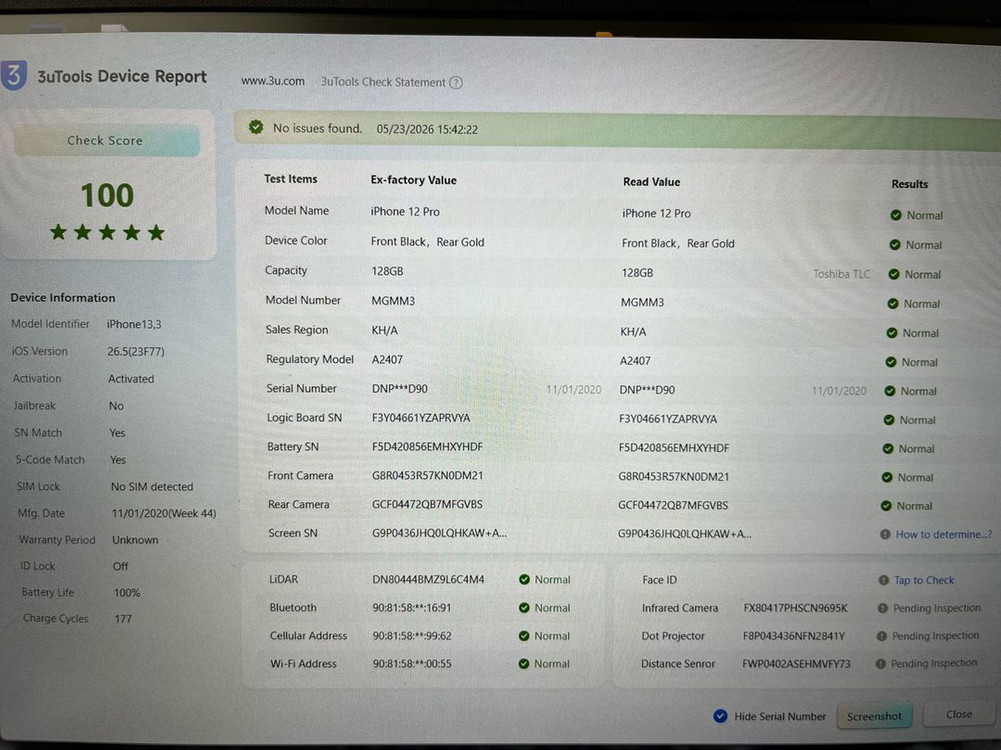Select the ex-factory Model Number MGMM3
Screen dimensions: 1001x750
click(x=393, y=301)
